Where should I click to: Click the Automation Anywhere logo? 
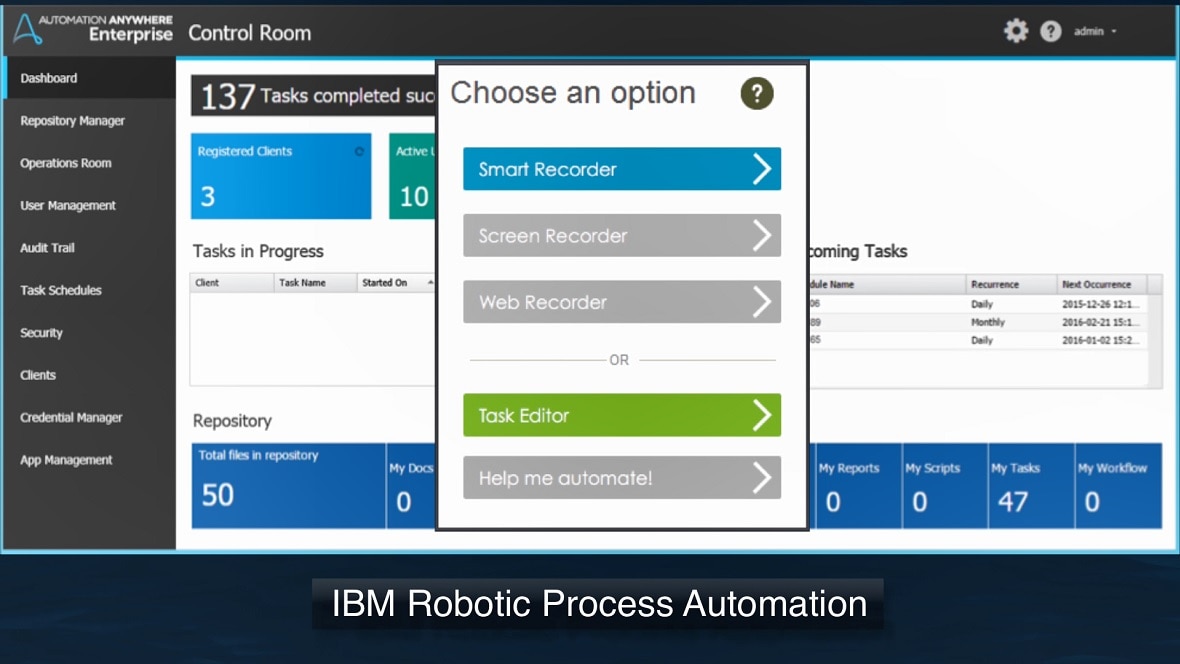point(93,29)
